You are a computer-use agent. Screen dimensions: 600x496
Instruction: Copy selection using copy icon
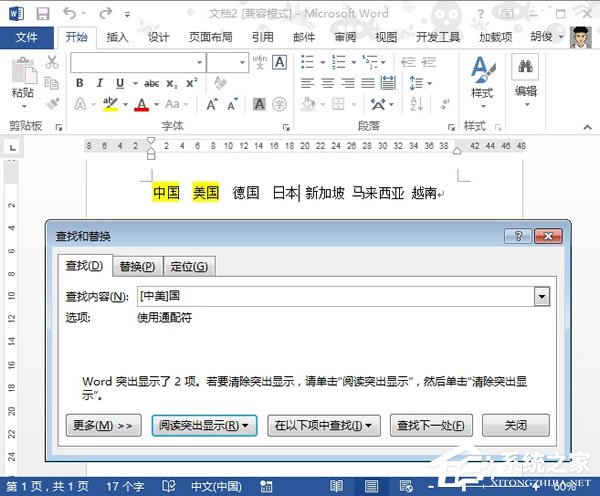[52, 83]
